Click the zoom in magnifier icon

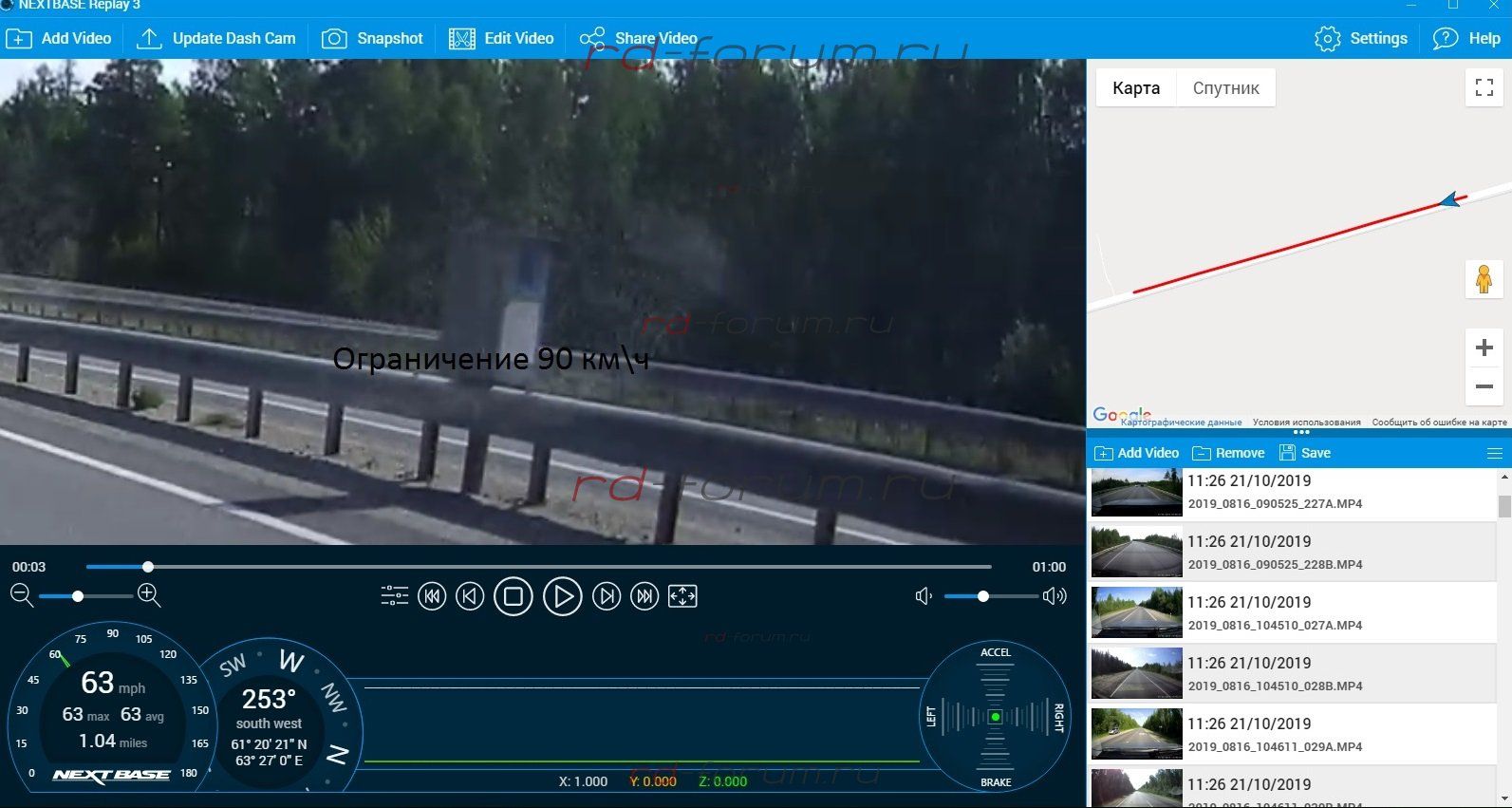pyautogui.click(x=149, y=595)
